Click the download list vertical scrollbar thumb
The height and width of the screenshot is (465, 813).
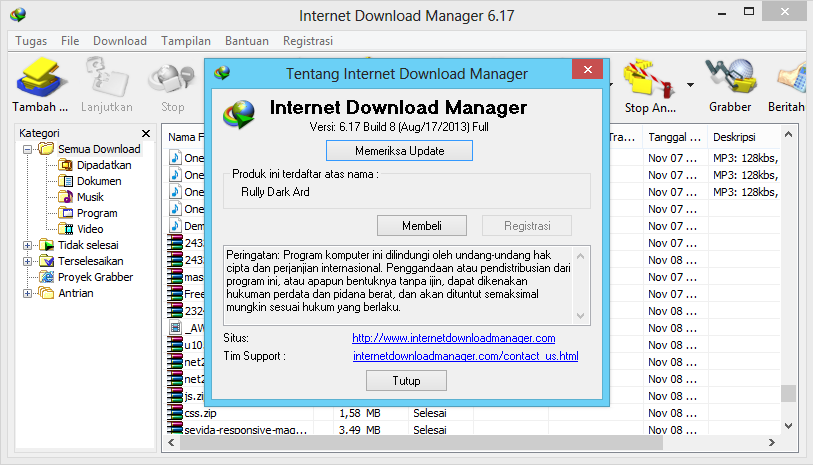click(x=789, y=393)
